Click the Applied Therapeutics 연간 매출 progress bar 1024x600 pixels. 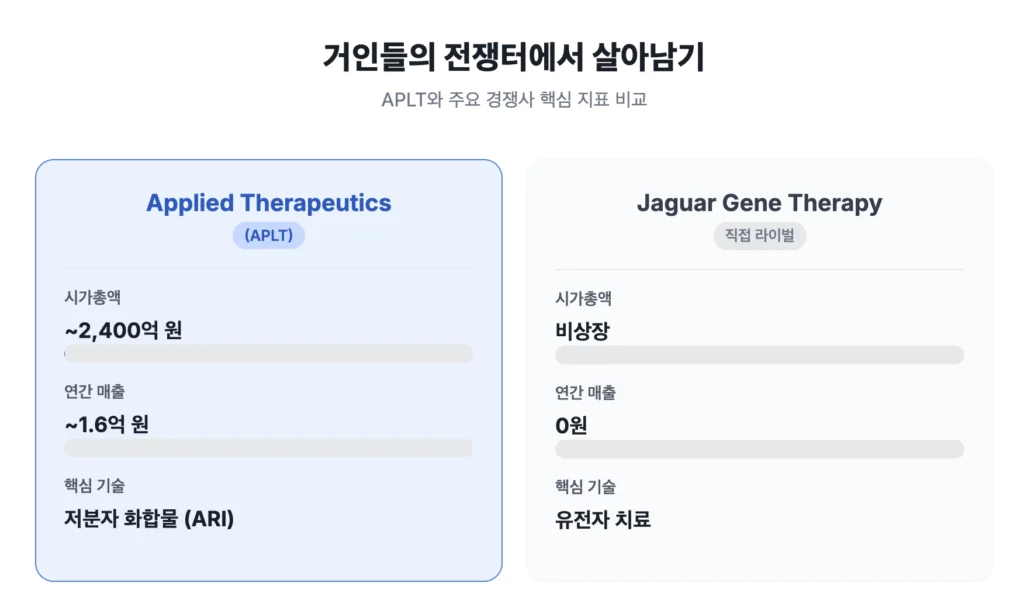coord(269,448)
